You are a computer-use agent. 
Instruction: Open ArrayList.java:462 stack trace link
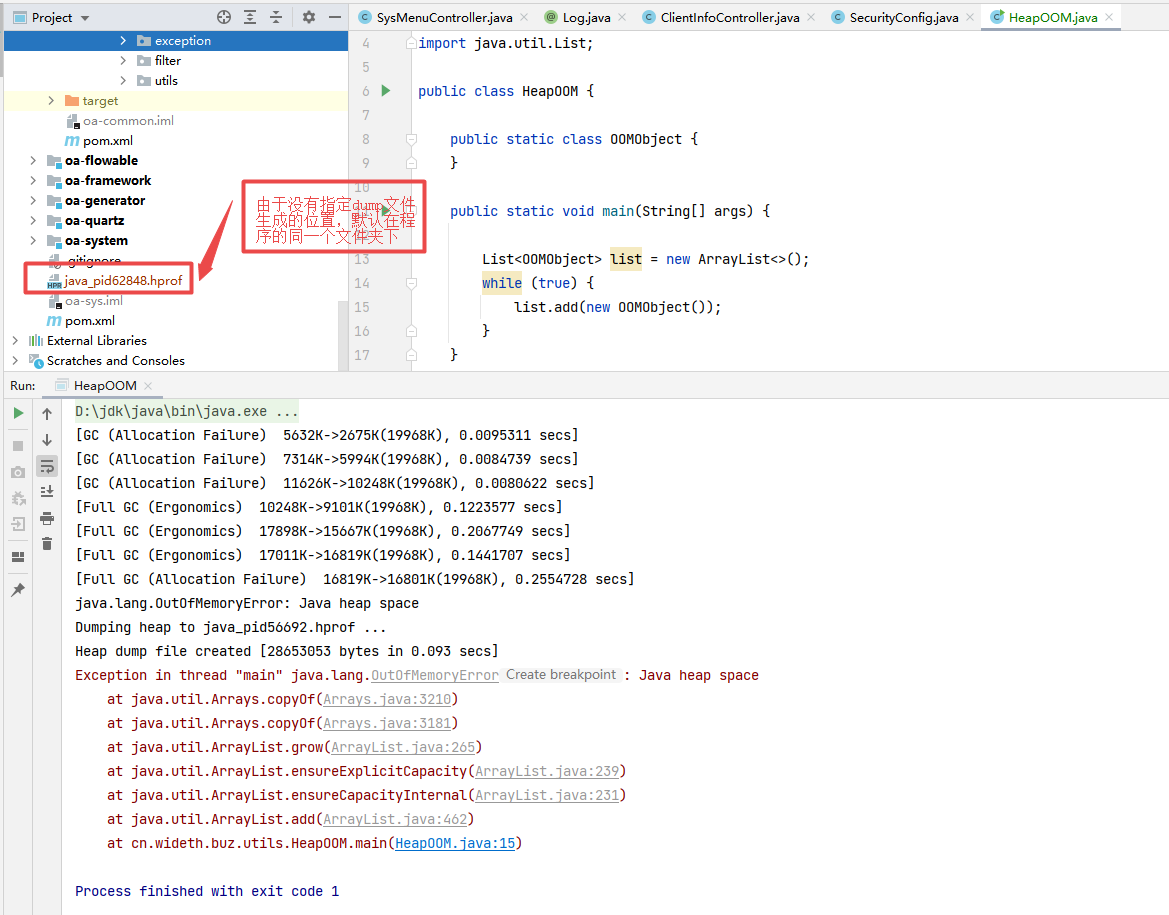(395, 820)
